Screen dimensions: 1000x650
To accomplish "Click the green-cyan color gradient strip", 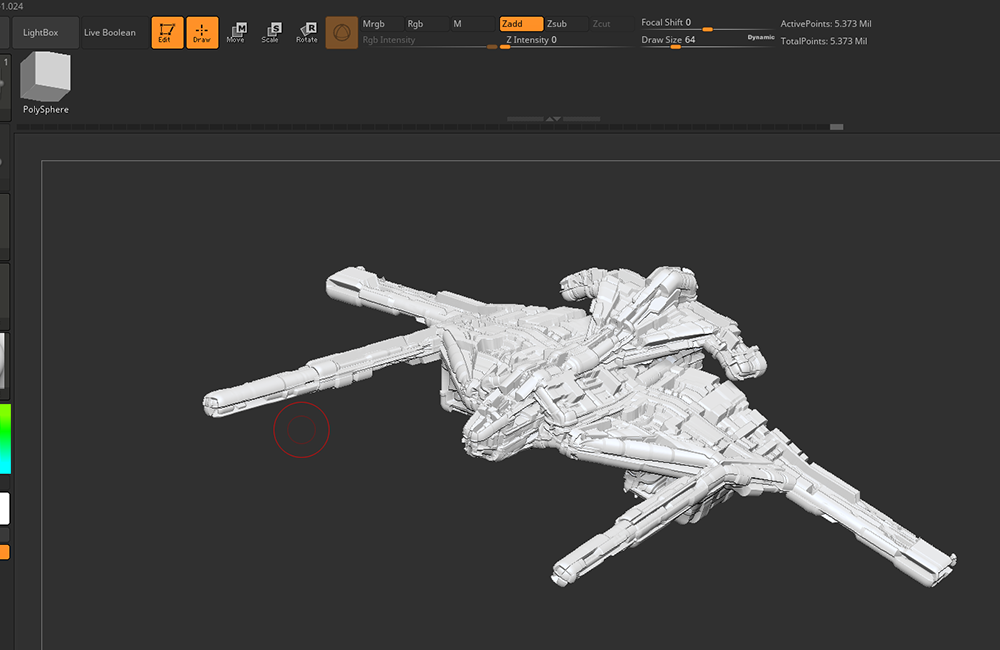I will pyautogui.click(x=5, y=439).
